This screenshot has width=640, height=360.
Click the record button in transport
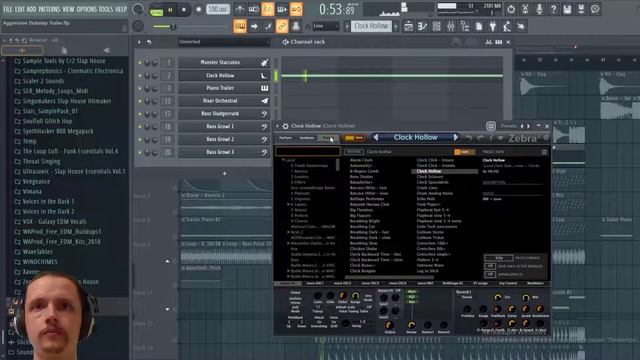point(198,9)
